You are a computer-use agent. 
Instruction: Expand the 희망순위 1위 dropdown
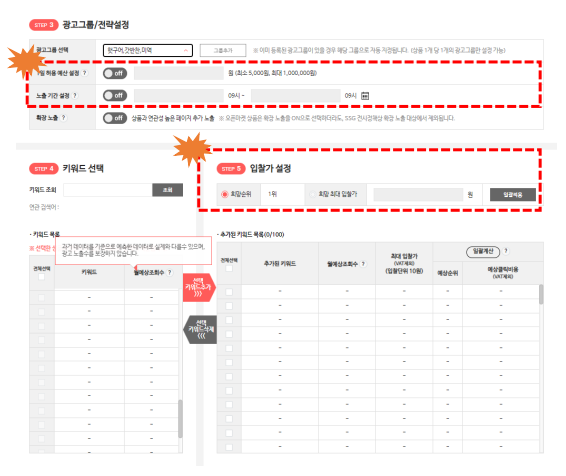tap(282, 194)
